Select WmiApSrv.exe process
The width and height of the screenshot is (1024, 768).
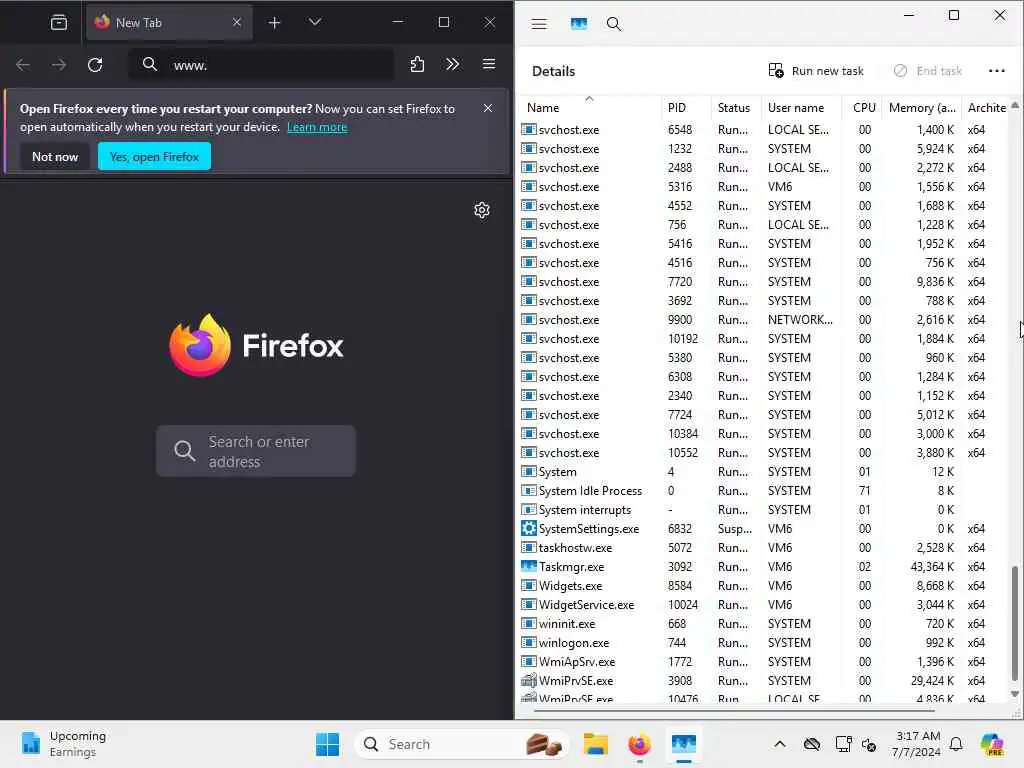coord(764,662)
